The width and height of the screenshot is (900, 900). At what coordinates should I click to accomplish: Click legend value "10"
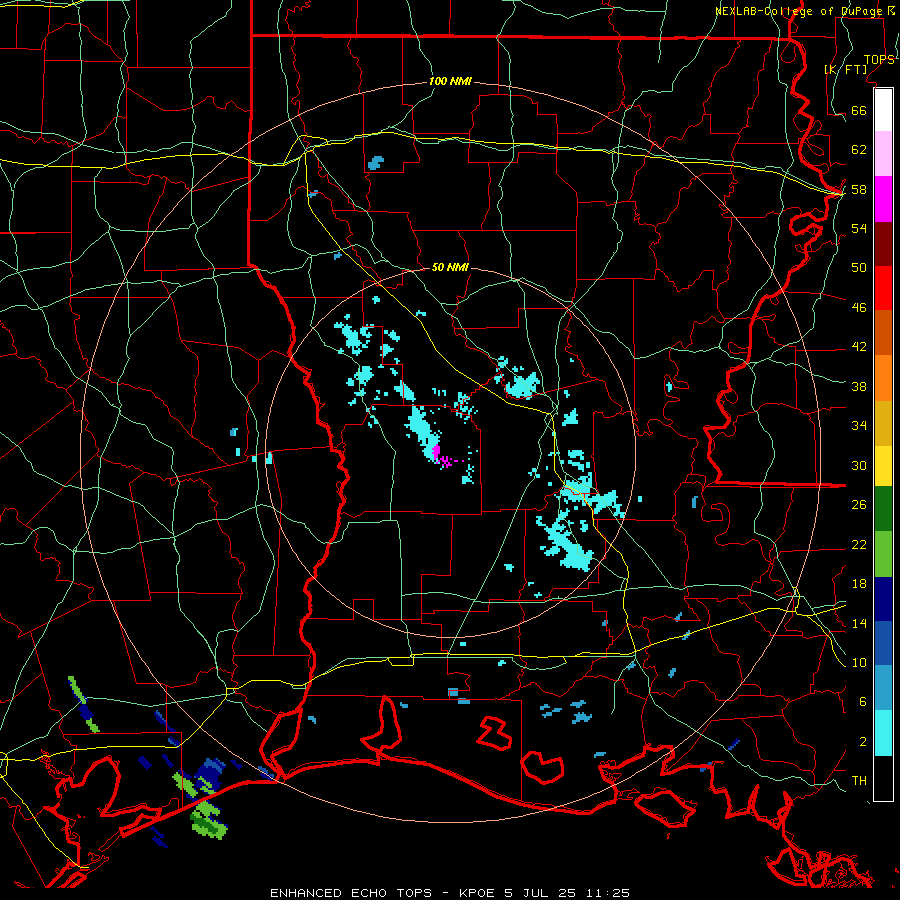[859, 663]
